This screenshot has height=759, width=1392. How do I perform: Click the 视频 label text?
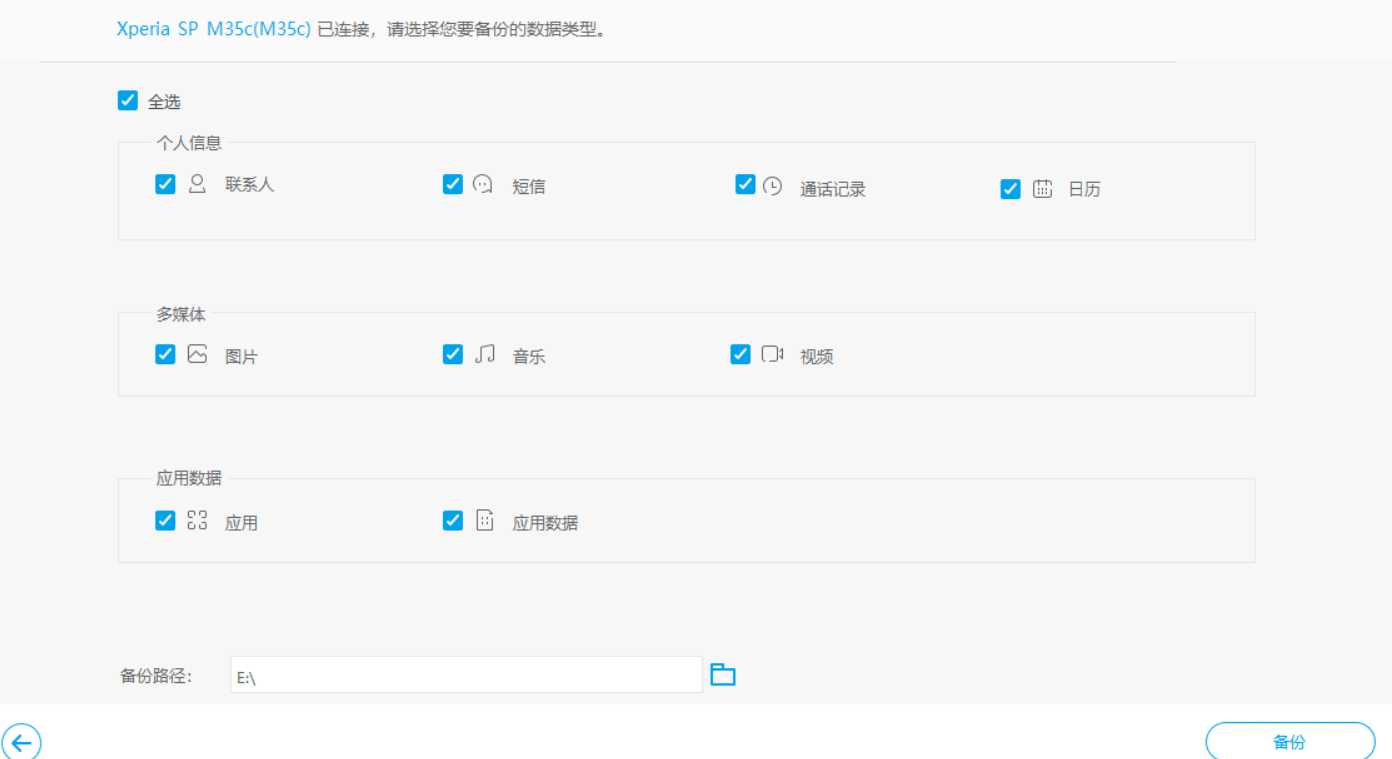point(816,356)
